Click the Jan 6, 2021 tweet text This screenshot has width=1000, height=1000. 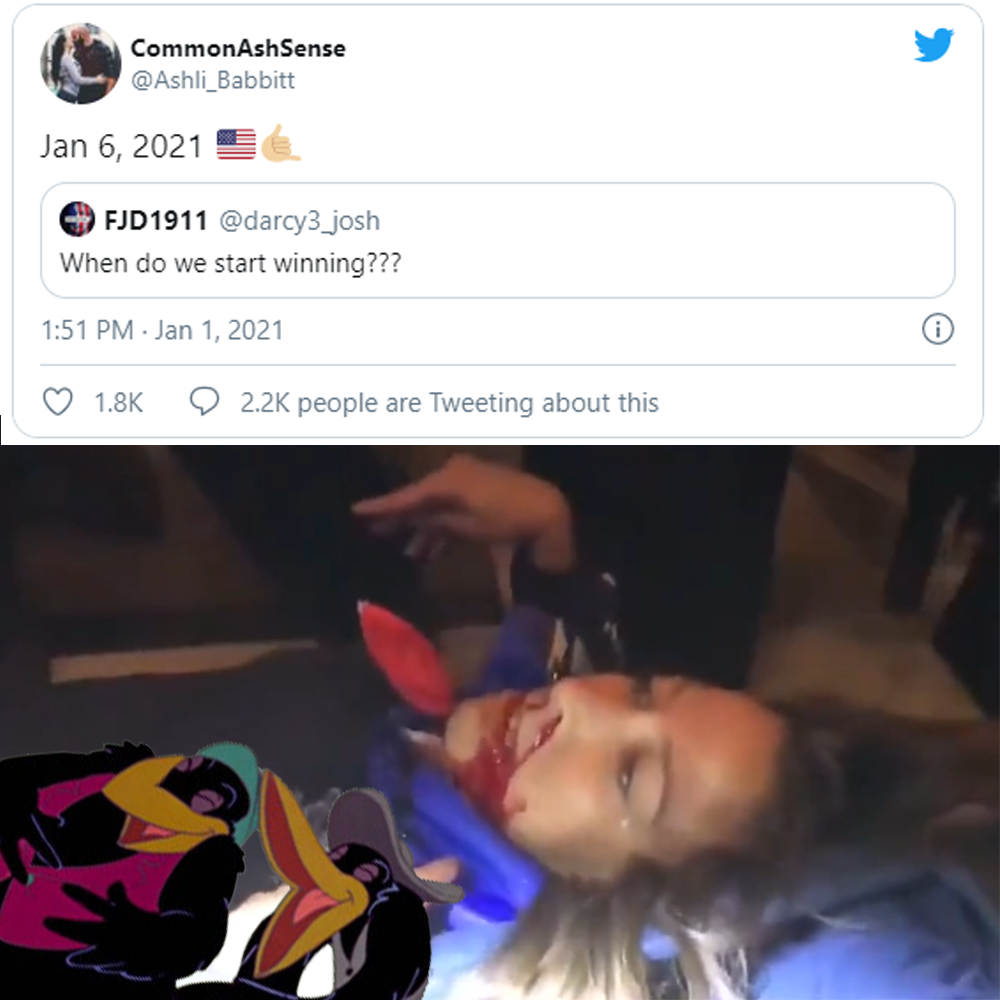tap(121, 146)
